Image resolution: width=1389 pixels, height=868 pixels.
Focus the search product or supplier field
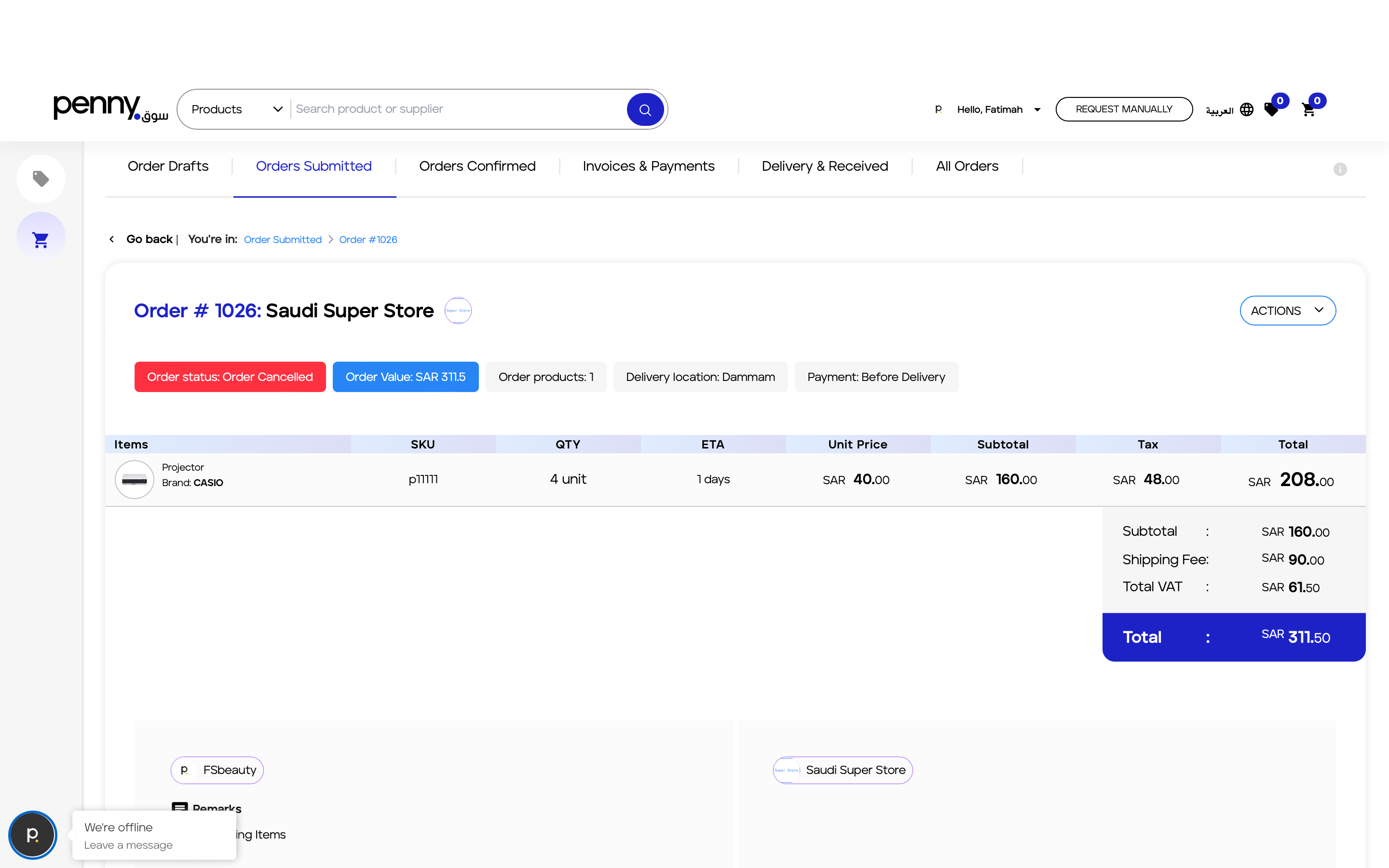(x=458, y=109)
